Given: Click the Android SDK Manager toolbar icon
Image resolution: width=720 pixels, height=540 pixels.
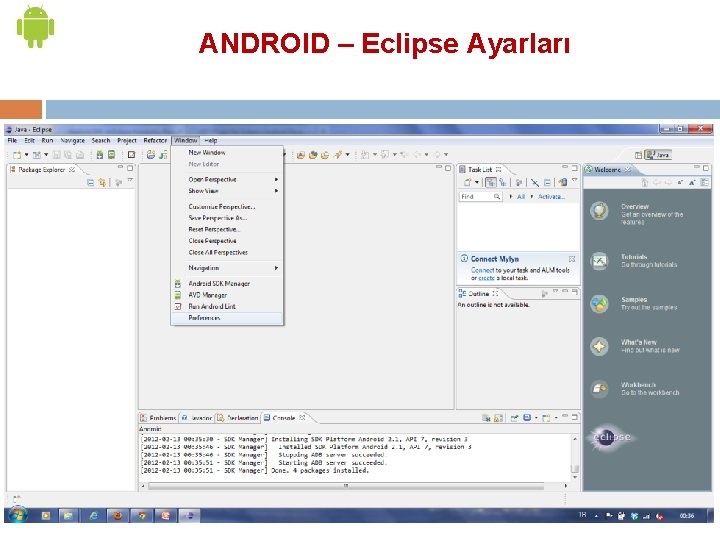Looking at the screenshot, I should [99, 155].
